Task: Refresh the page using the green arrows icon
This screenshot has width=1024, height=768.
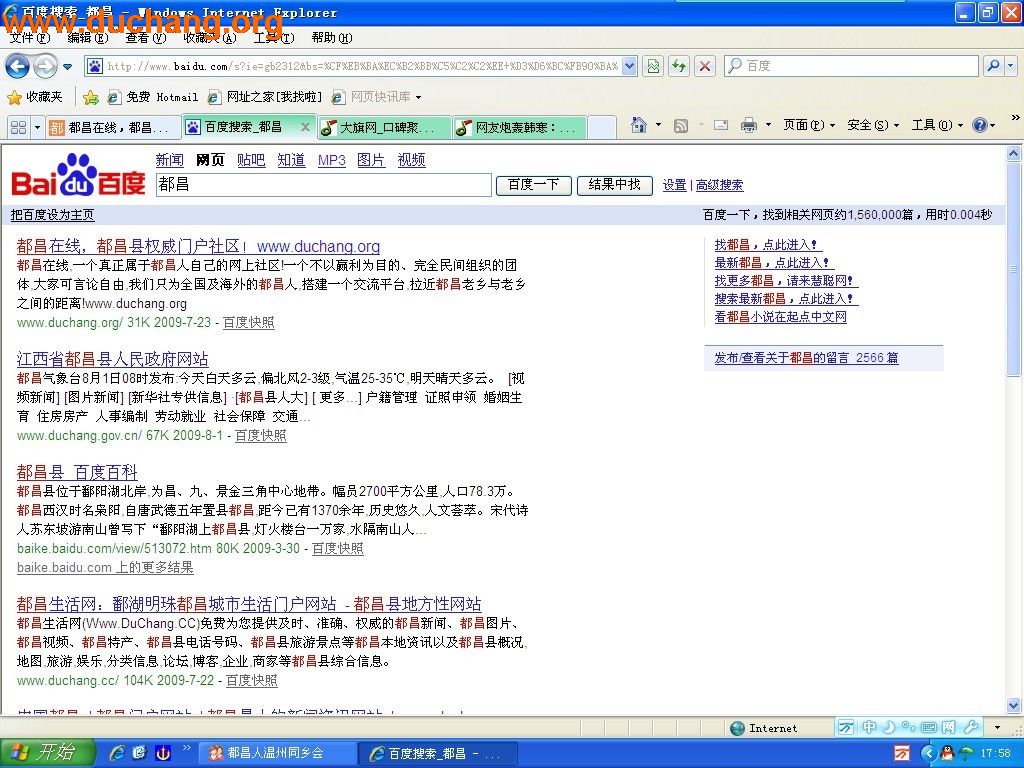Action: pyautogui.click(x=679, y=66)
